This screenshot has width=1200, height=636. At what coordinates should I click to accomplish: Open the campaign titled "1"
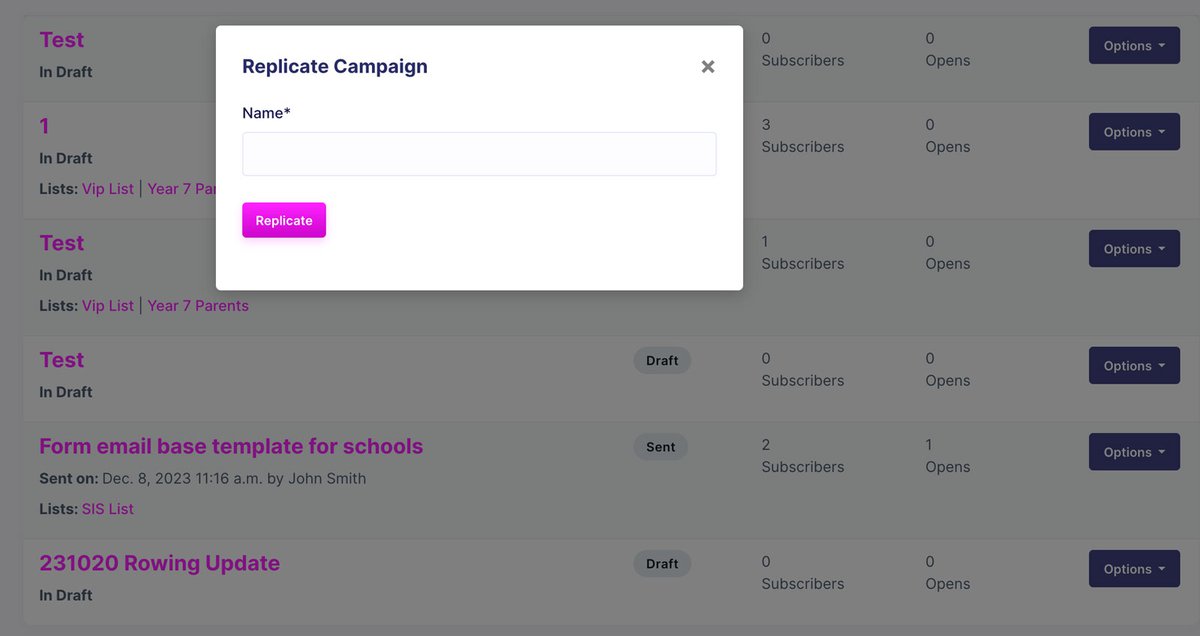coord(44,126)
